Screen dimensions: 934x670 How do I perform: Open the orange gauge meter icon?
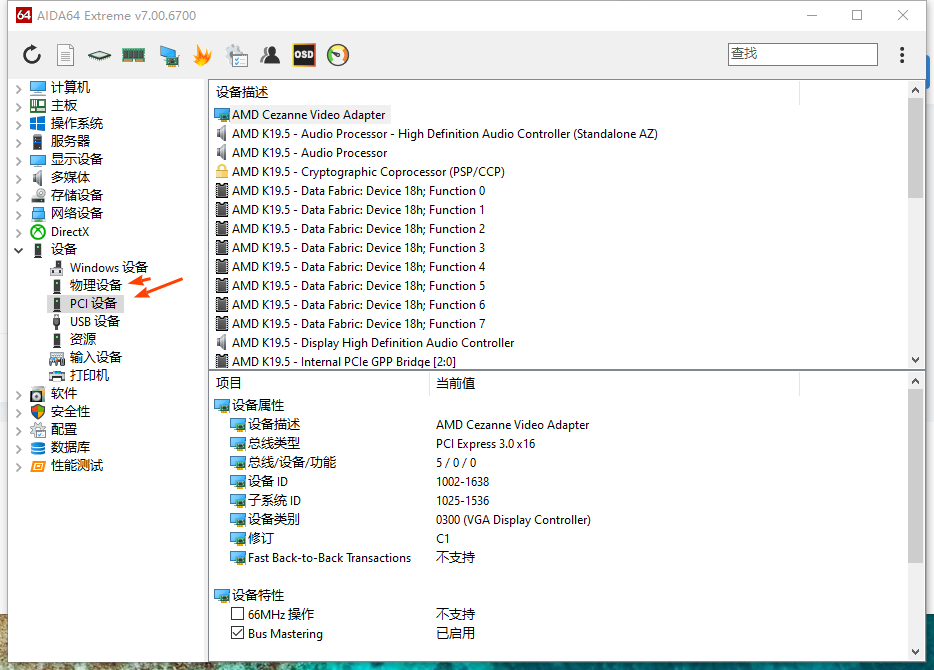[338, 55]
